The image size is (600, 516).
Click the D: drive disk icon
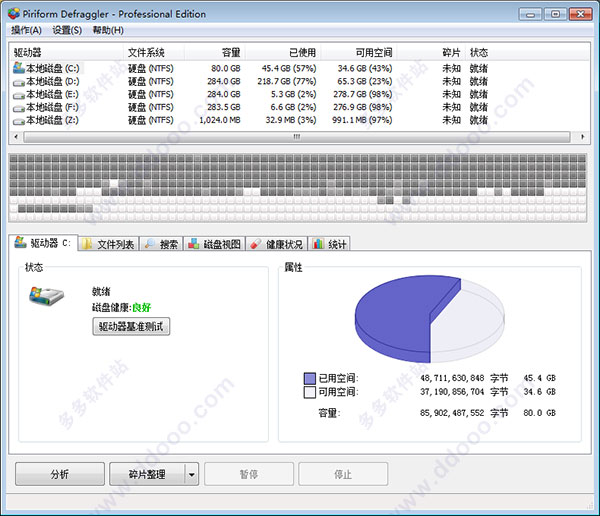[19, 82]
